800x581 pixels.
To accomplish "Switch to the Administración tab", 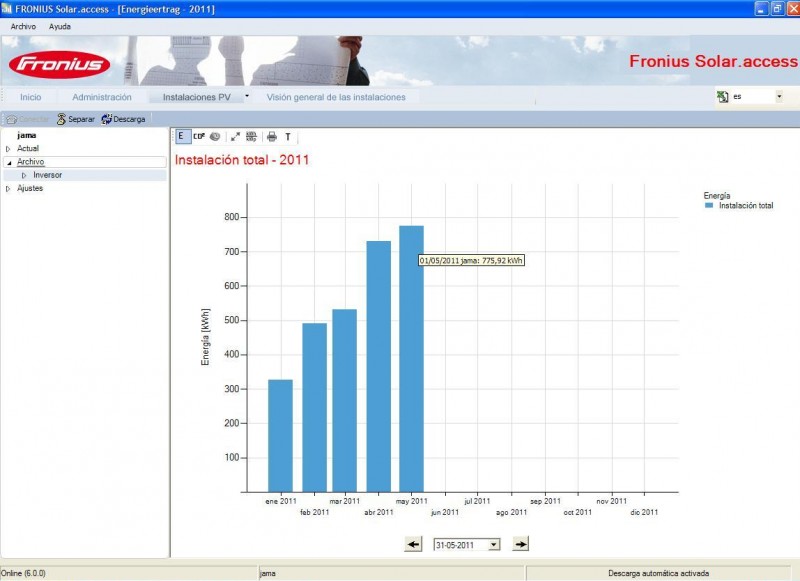I will point(102,97).
